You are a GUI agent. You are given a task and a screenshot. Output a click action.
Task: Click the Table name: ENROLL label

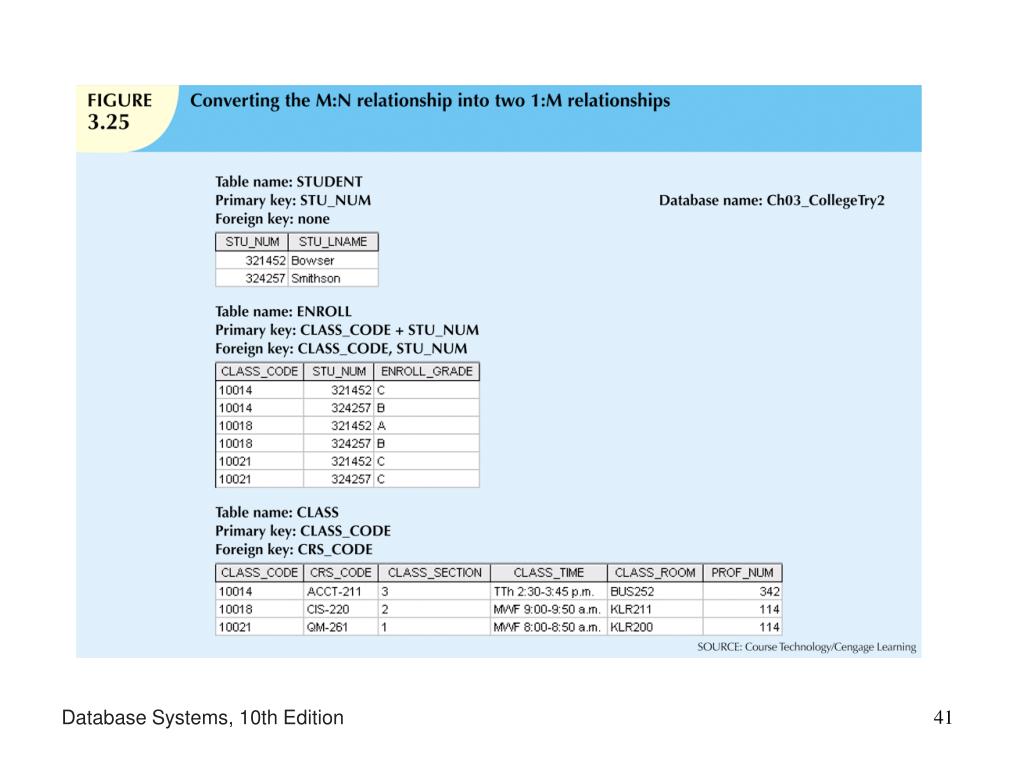[283, 312]
